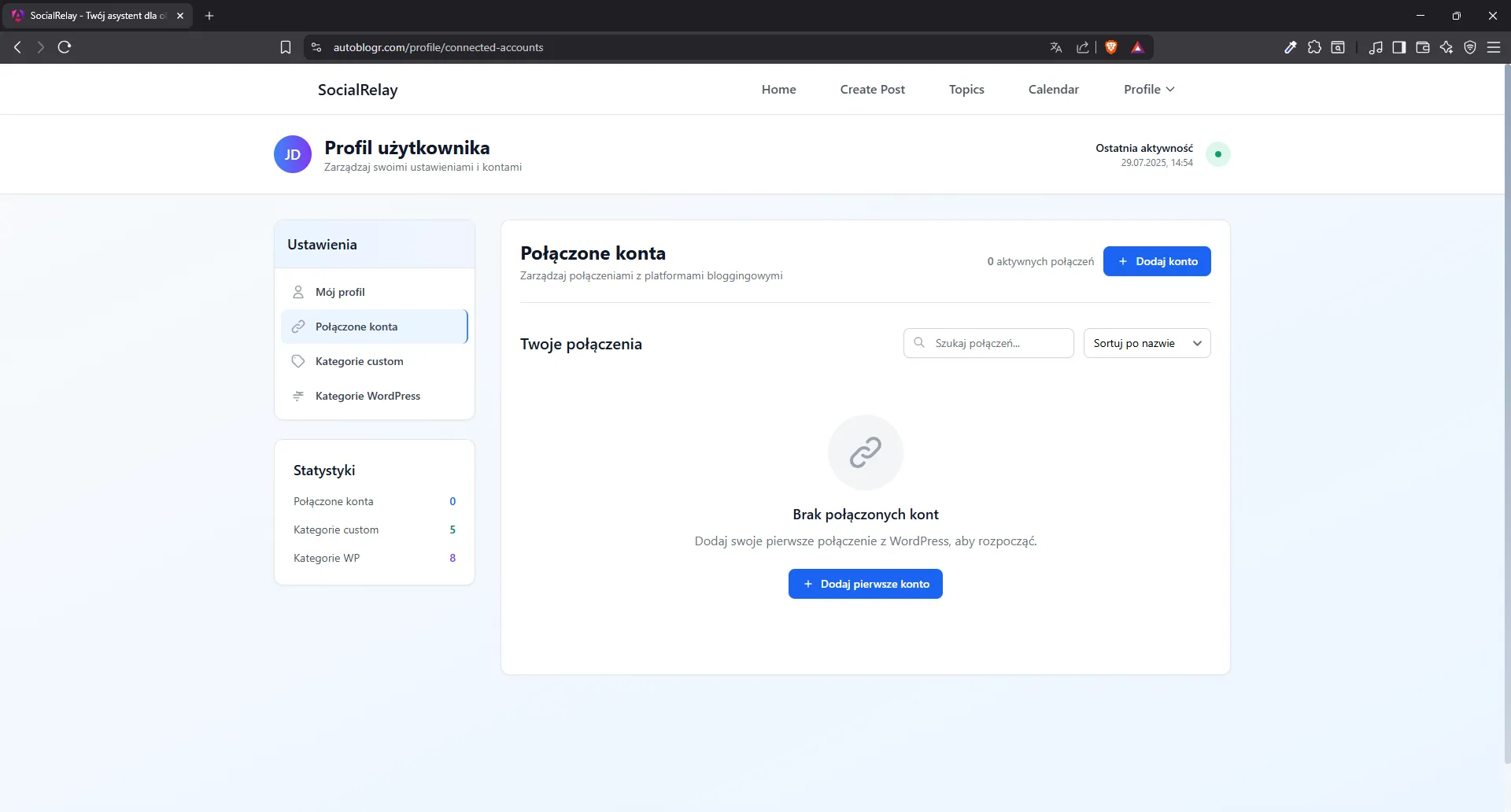This screenshot has height=812, width=1511.
Task: Click the share page icon in address bar
Action: coord(1083,47)
